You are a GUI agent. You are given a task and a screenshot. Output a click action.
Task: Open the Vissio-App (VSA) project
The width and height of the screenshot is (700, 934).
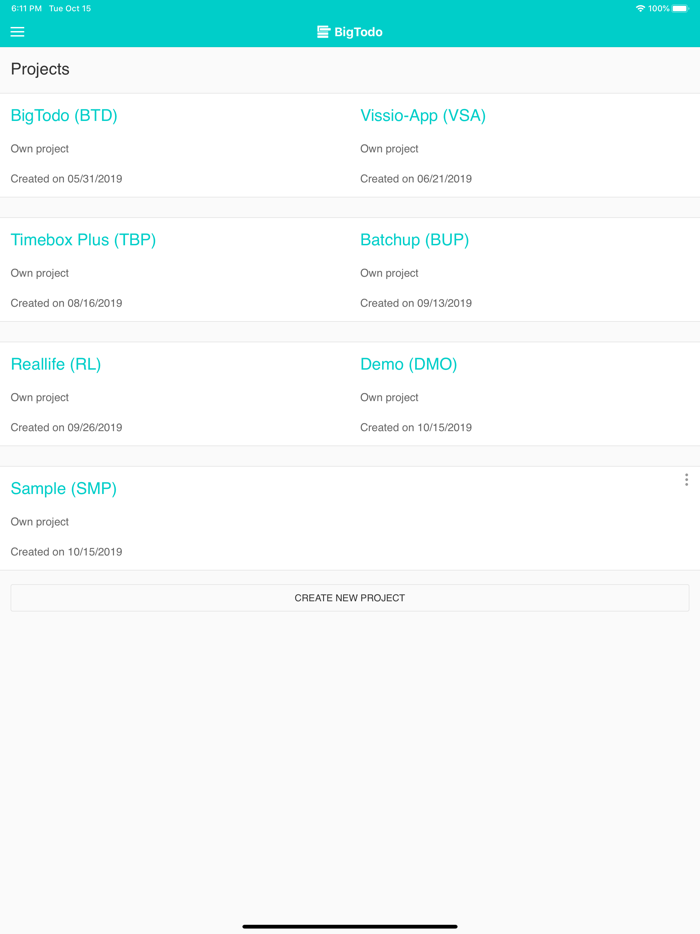(x=423, y=116)
